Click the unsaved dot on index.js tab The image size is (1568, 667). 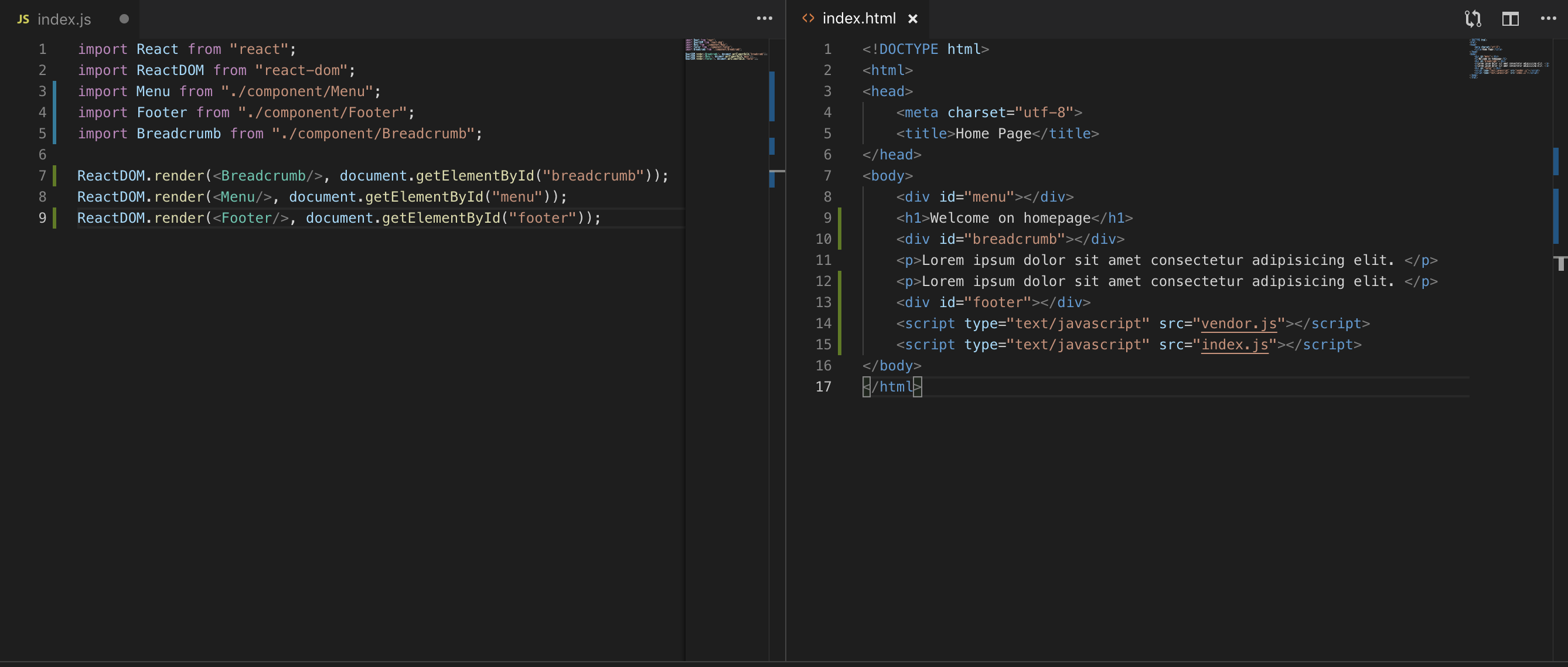pyautogui.click(x=124, y=19)
